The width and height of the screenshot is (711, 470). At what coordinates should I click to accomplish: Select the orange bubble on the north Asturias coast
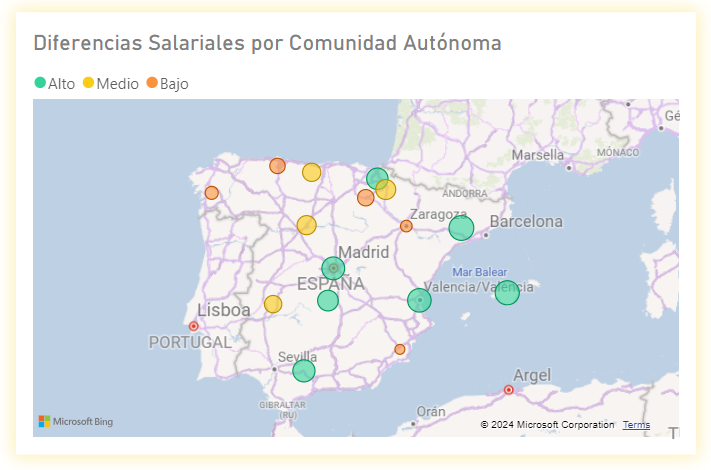click(277, 166)
